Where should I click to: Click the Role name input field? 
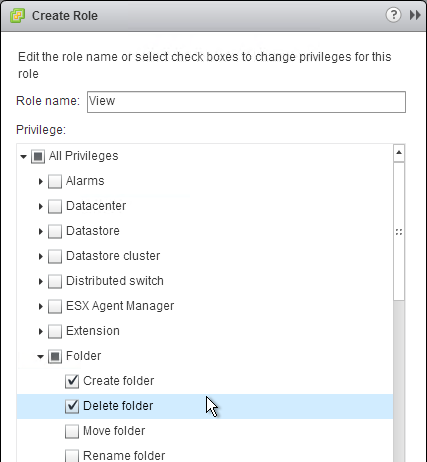(x=246, y=102)
